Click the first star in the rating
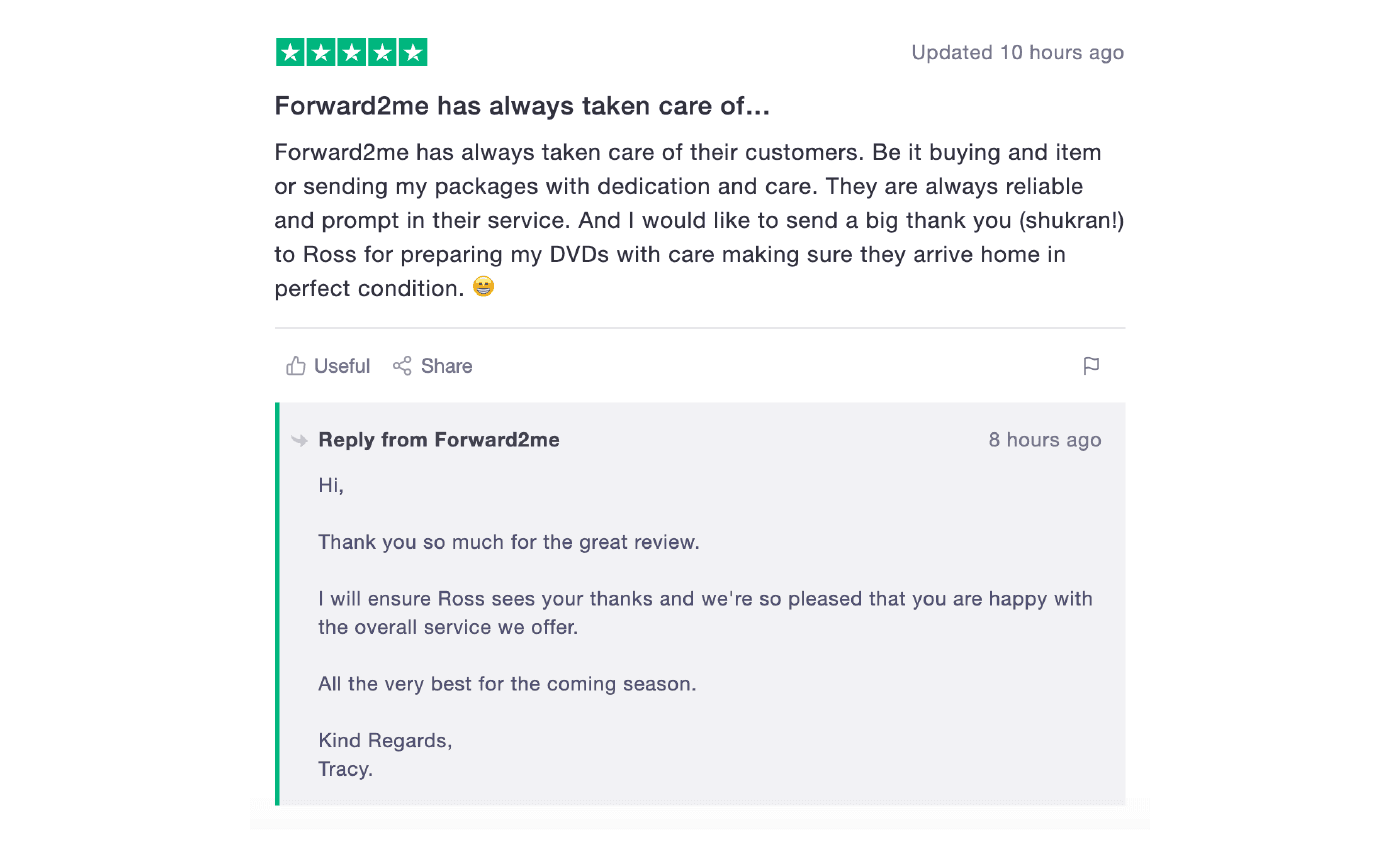 coord(290,51)
